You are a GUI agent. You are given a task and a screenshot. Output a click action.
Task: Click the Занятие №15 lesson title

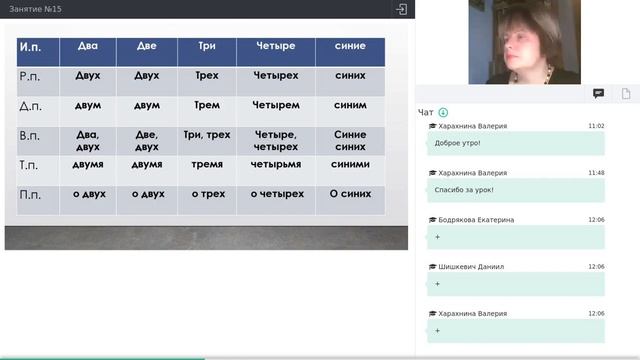click(35, 9)
